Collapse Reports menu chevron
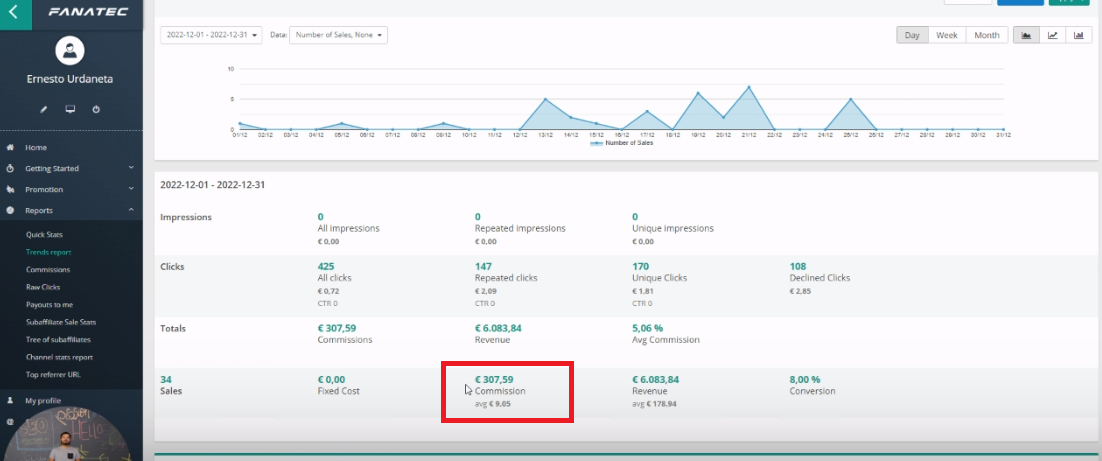 (131, 210)
